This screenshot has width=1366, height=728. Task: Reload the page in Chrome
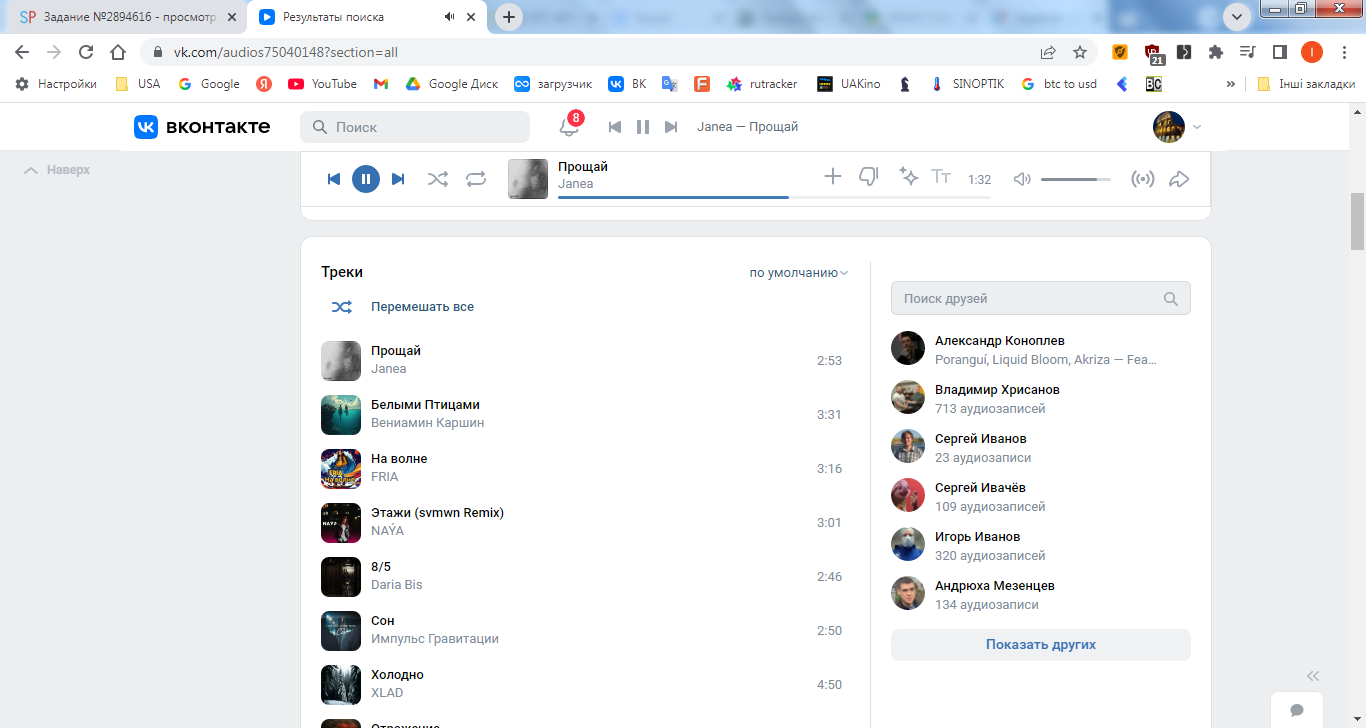(86, 52)
